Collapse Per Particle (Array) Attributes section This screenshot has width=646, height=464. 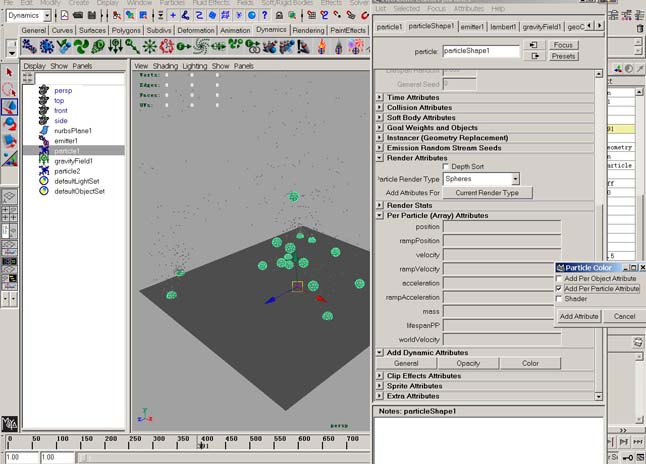pos(379,216)
